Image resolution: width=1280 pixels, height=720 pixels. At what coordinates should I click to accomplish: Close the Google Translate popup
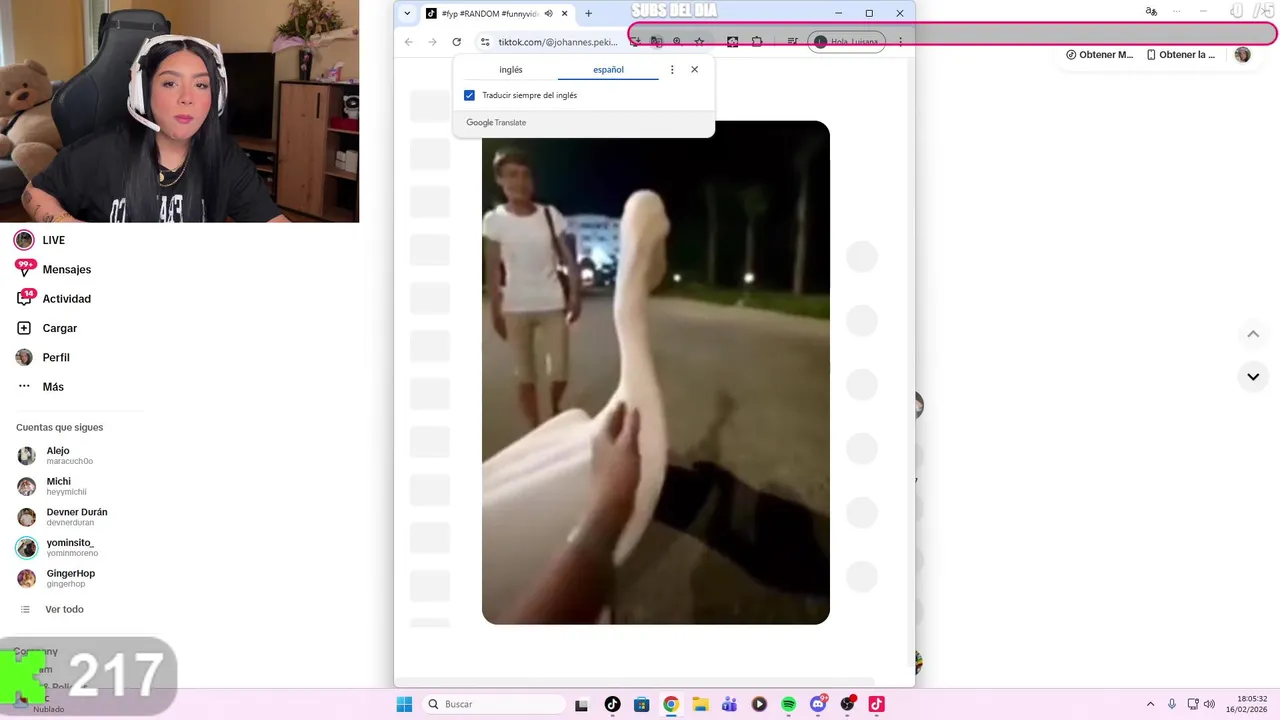pyautogui.click(x=694, y=70)
